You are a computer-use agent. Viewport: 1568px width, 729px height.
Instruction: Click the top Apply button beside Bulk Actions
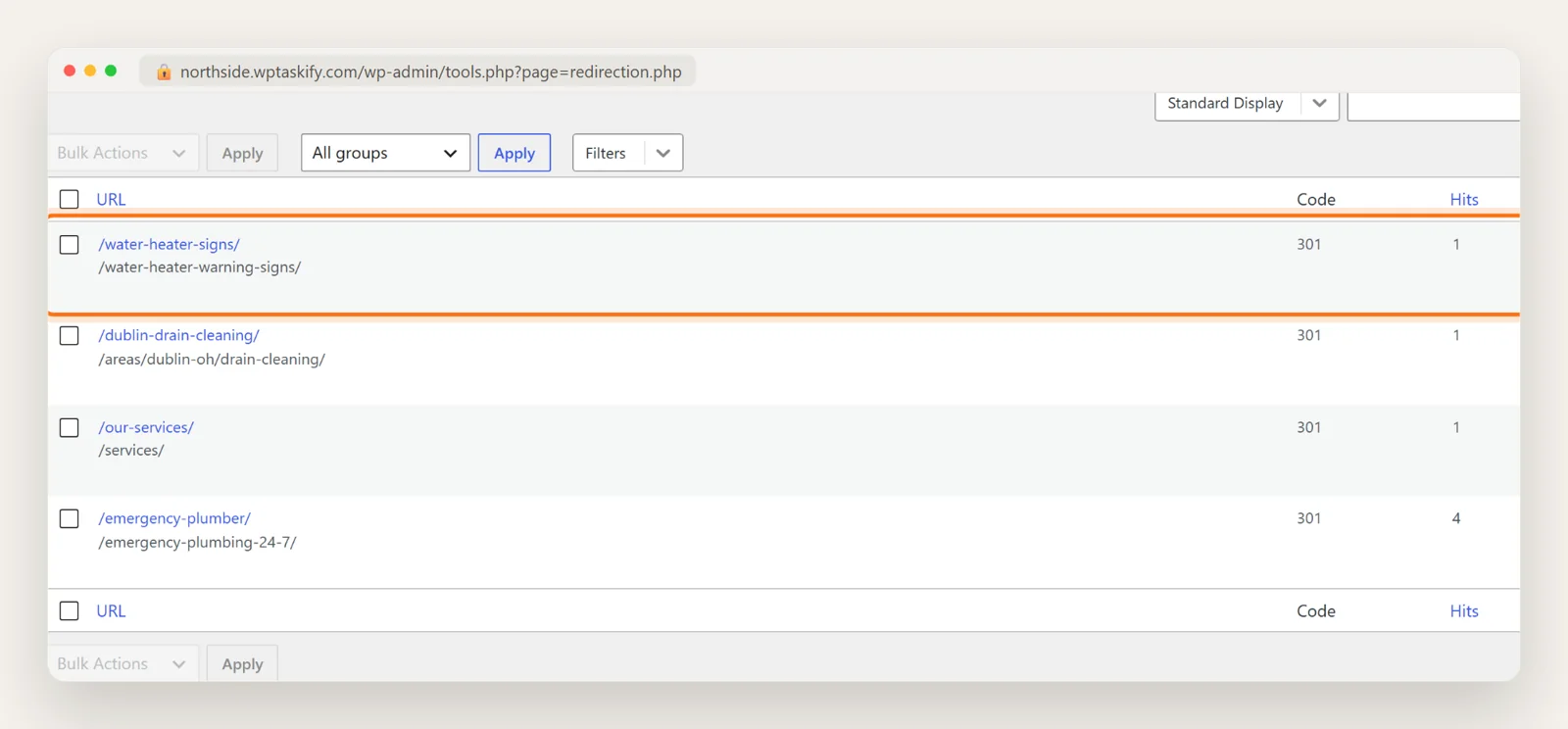coord(242,153)
